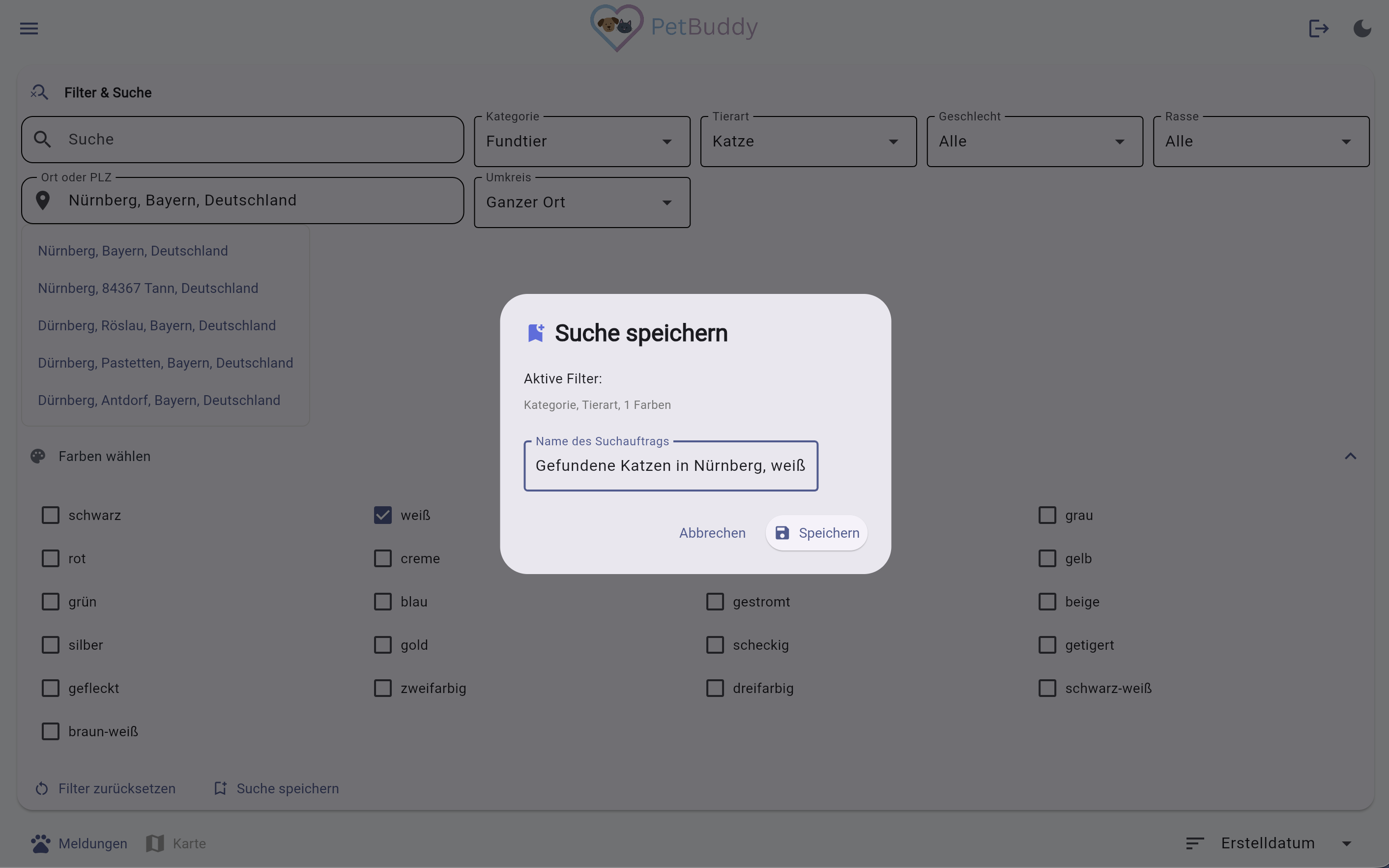Switch to the Karte tab
1389x868 pixels.
click(x=176, y=843)
